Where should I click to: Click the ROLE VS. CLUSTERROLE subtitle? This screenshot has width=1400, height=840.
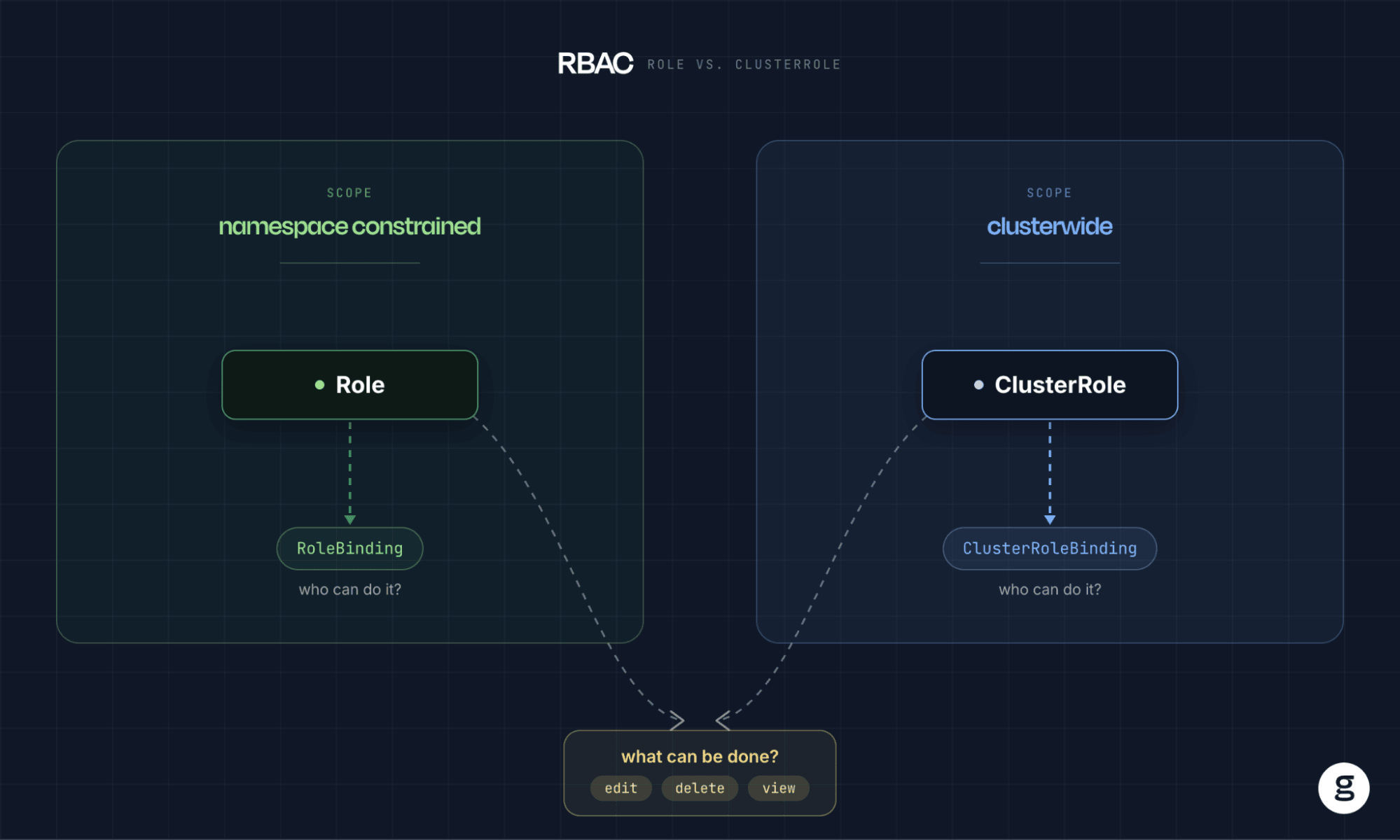coord(744,64)
